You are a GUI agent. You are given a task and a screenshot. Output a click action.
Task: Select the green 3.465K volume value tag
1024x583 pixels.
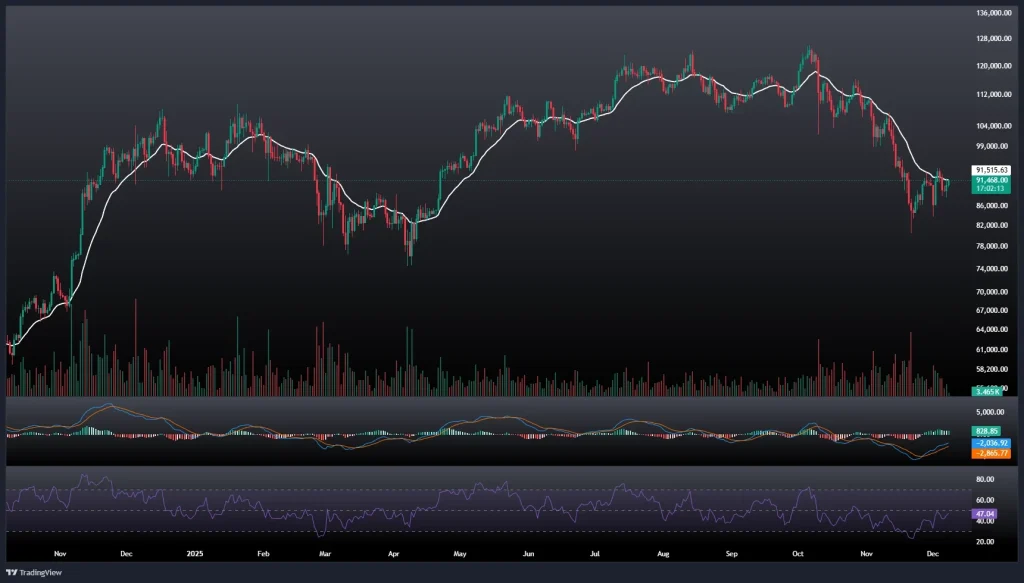(989, 392)
